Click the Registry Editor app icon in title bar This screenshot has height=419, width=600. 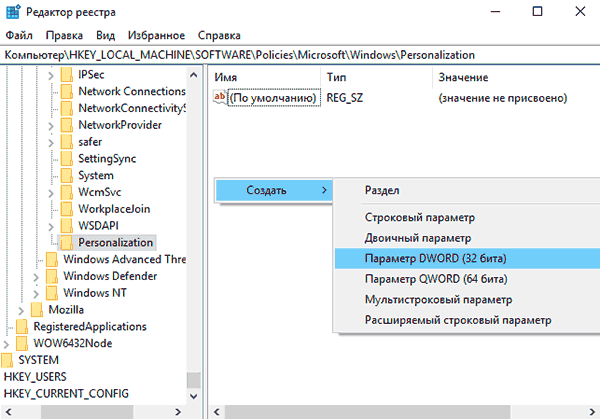[x=13, y=12]
